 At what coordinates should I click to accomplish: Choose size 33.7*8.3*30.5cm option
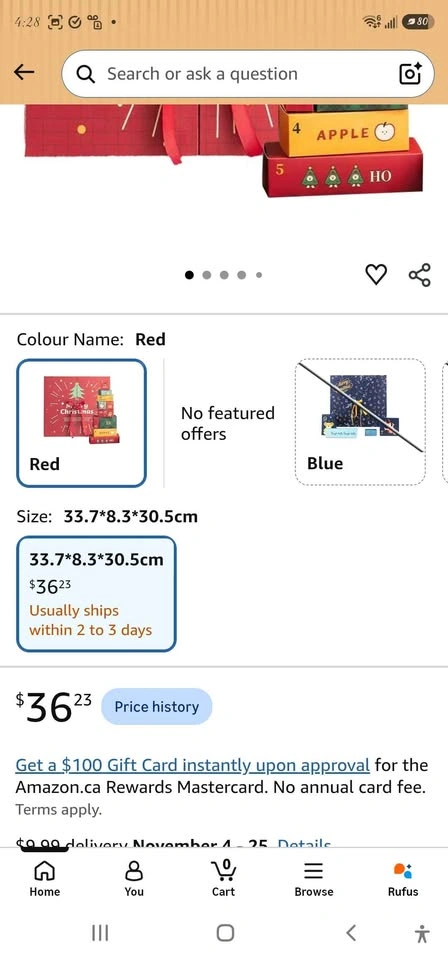click(x=96, y=594)
